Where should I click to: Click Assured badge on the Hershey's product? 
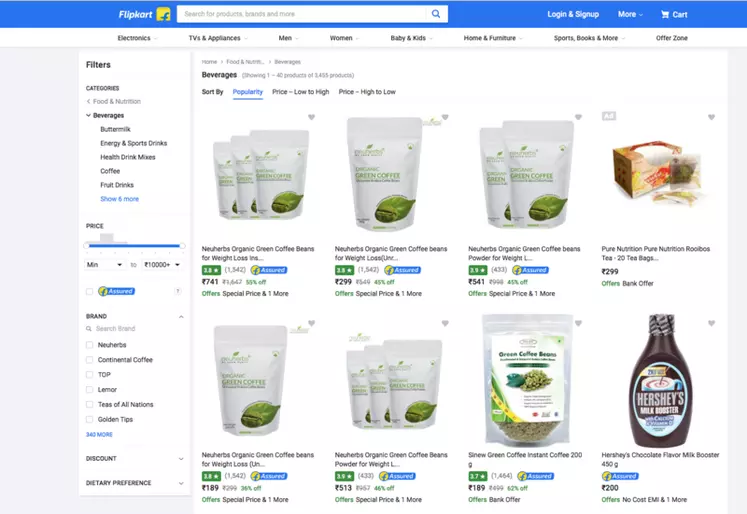[621, 476]
